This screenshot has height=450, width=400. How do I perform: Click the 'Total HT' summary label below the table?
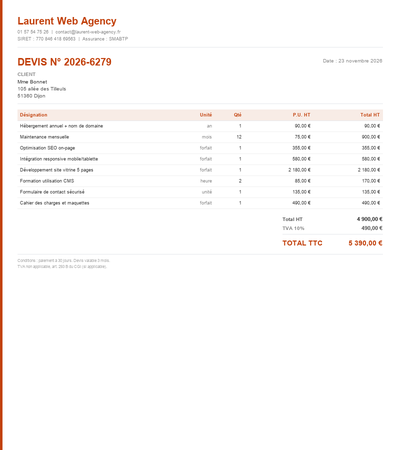pyautogui.click(x=292, y=219)
